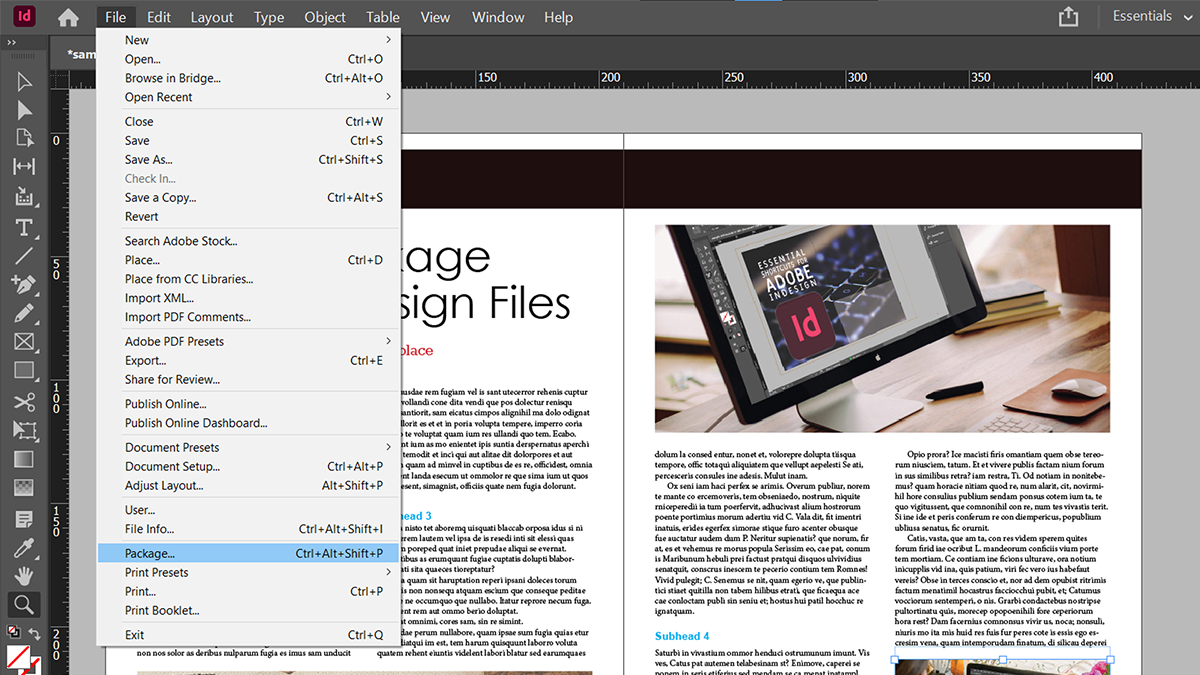
Task: Grab the Hand tool
Action: 24,574
